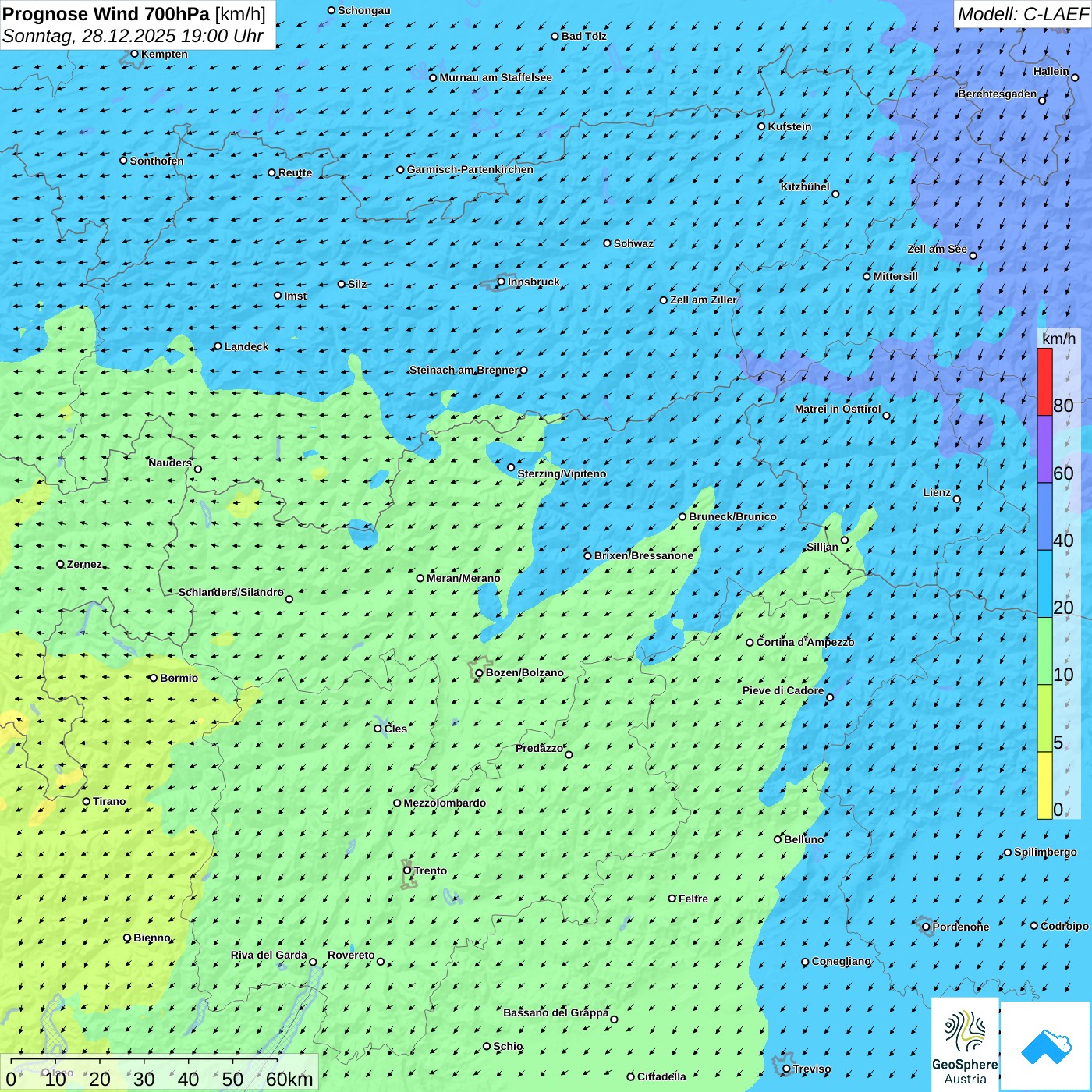Click the Lienz city marker circle

coord(957,499)
